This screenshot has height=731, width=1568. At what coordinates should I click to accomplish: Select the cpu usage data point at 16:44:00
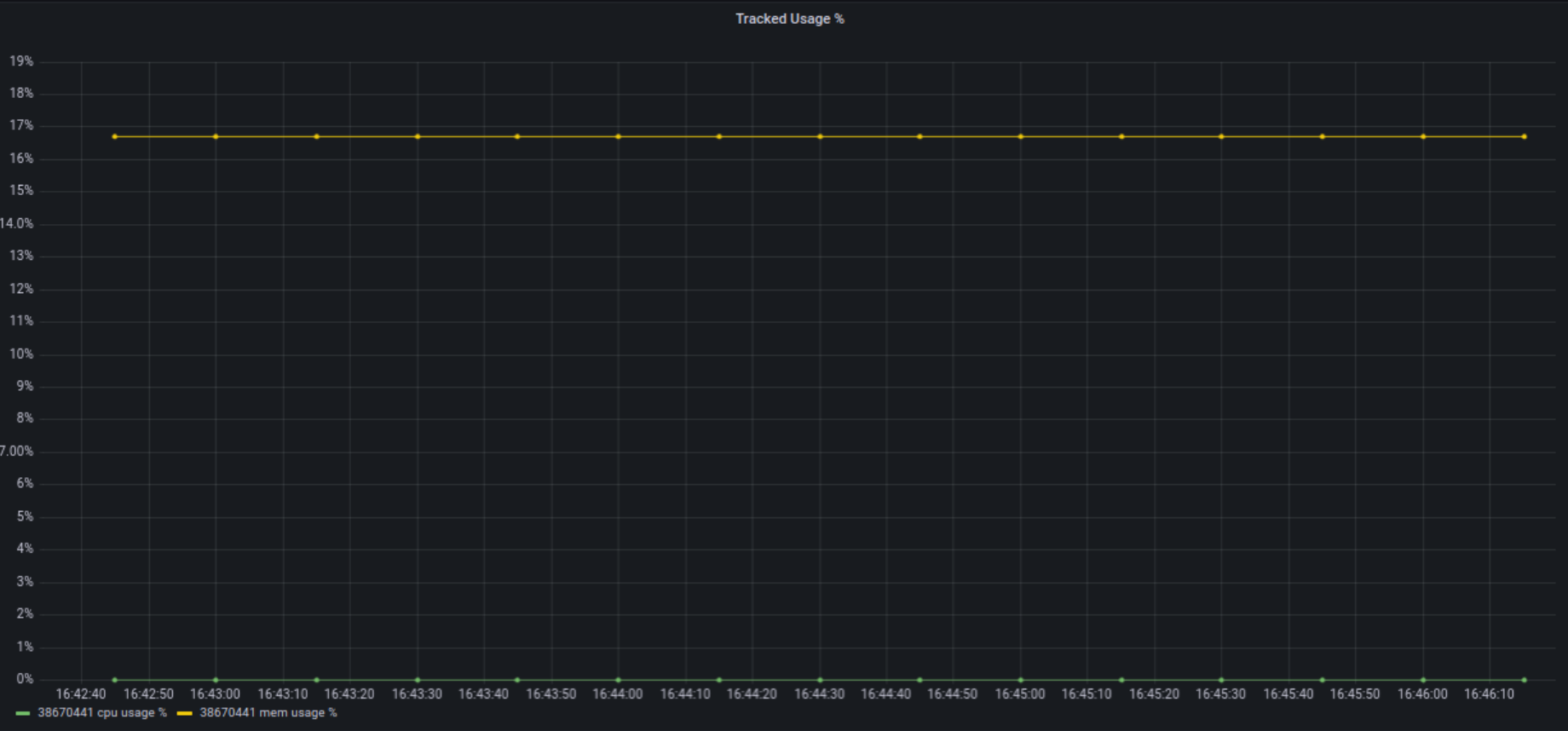coord(618,680)
